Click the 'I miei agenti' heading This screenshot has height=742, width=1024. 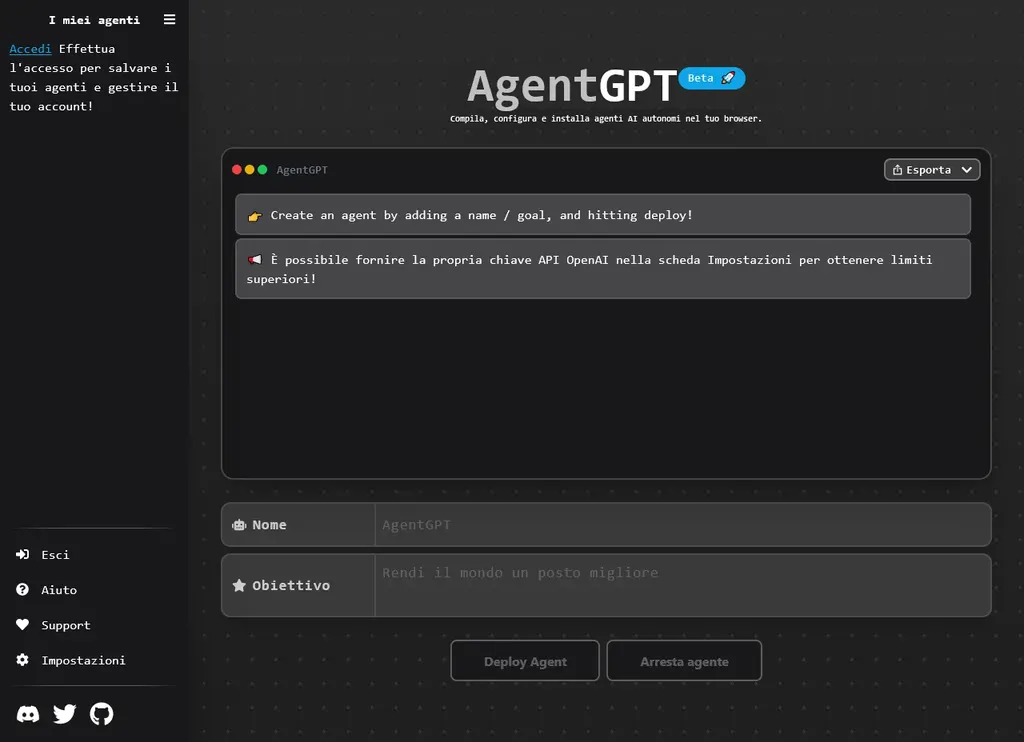[94, 20]
